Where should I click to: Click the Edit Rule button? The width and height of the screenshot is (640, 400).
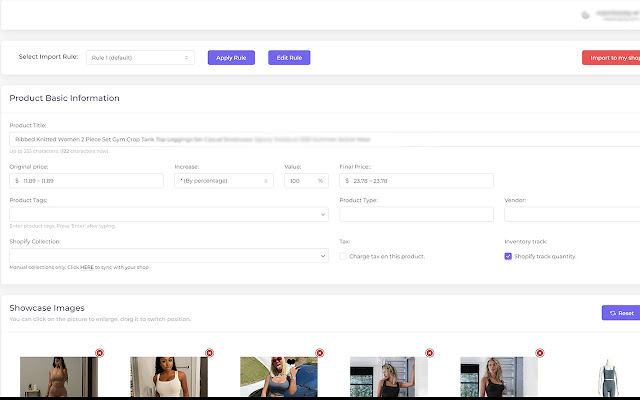click(289, 58)
